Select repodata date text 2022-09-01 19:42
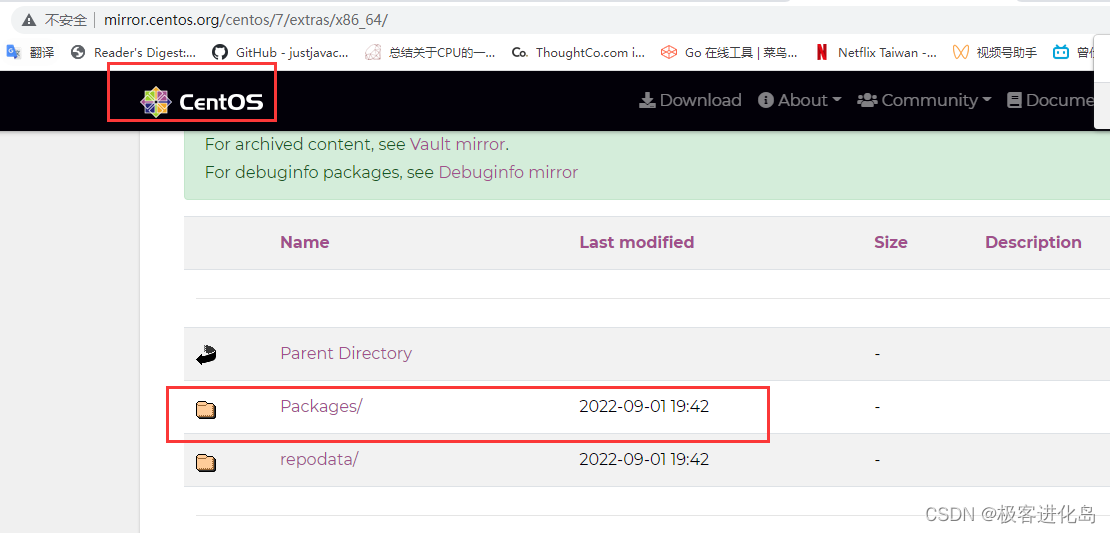Viewport: 1110px width, 533px height. pos(644,459)
